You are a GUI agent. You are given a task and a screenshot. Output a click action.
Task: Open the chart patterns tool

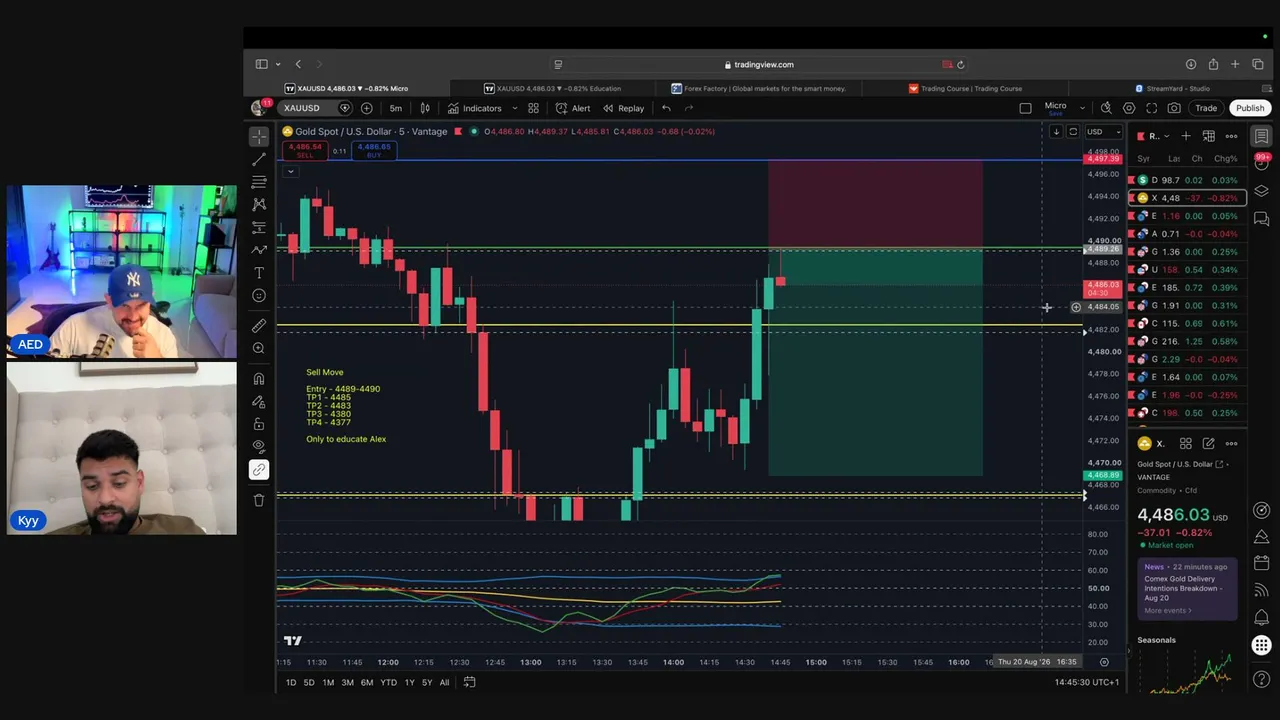(x=259, y=204)
